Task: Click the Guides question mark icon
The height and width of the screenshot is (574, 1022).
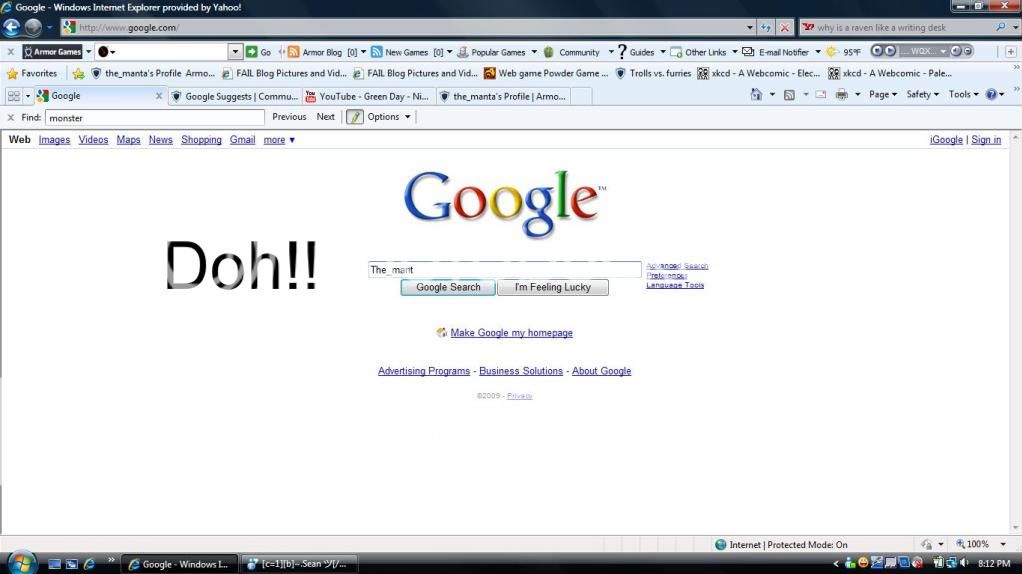Action: tap(622, 51)
